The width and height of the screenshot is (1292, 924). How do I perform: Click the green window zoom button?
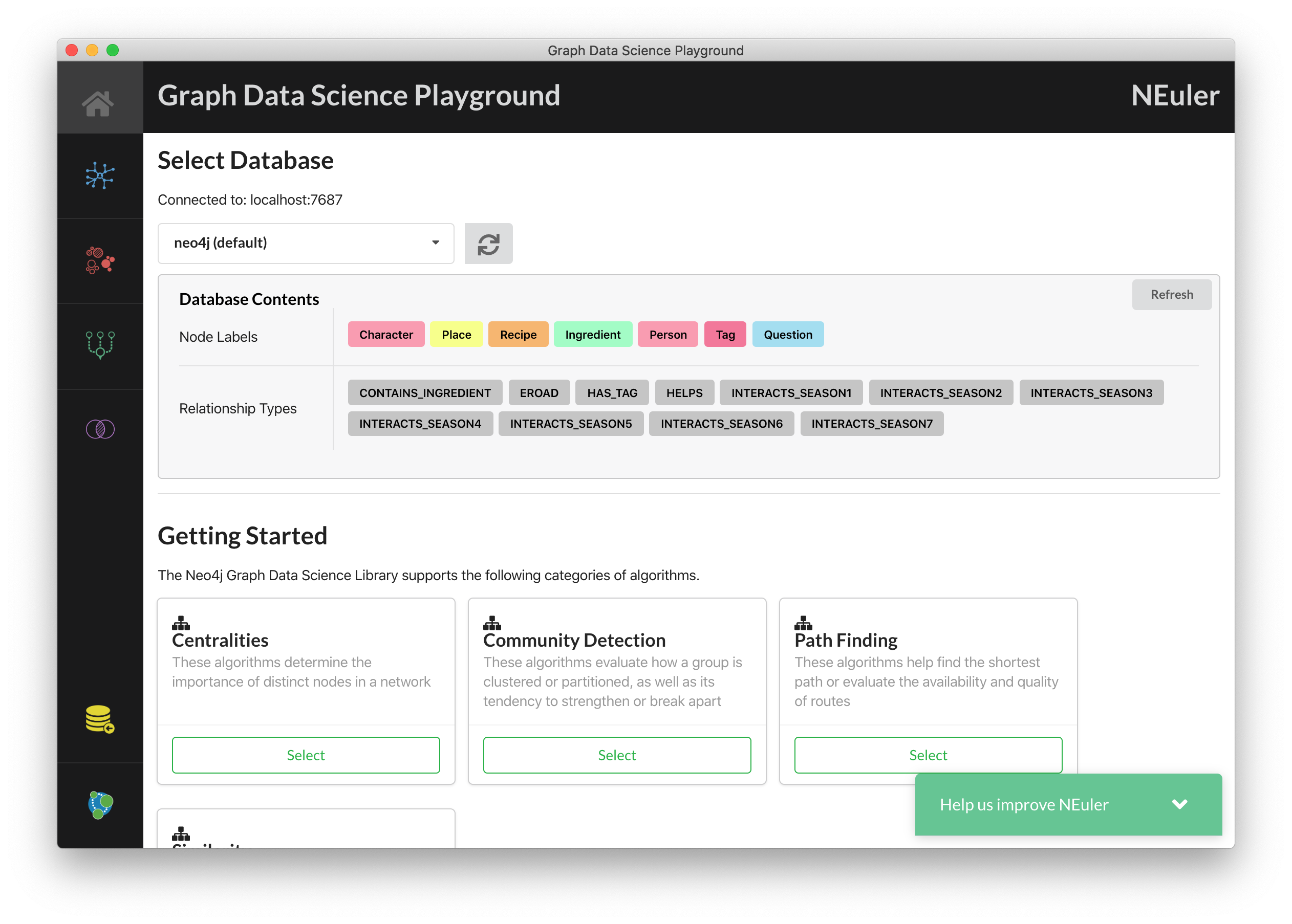tap(113, 50)
